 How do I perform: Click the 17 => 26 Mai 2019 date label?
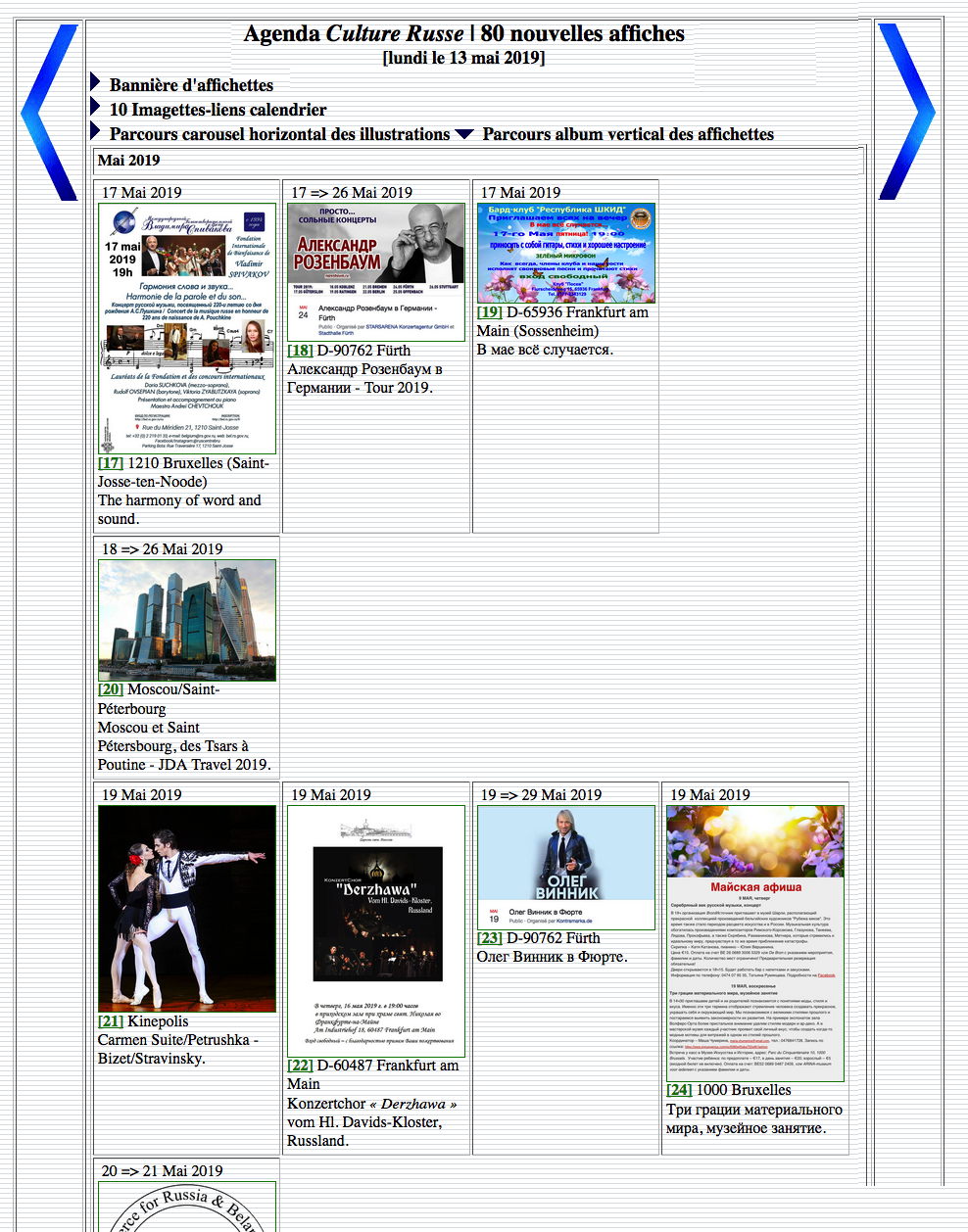pos(352,193)
